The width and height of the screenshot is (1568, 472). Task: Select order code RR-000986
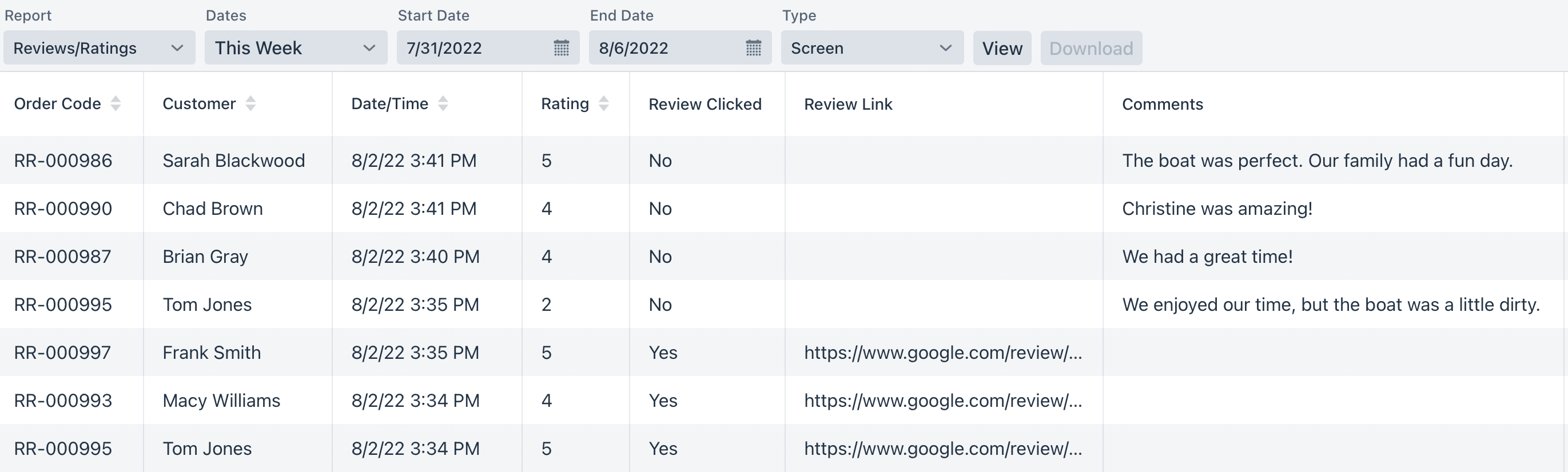pos(63,161)
